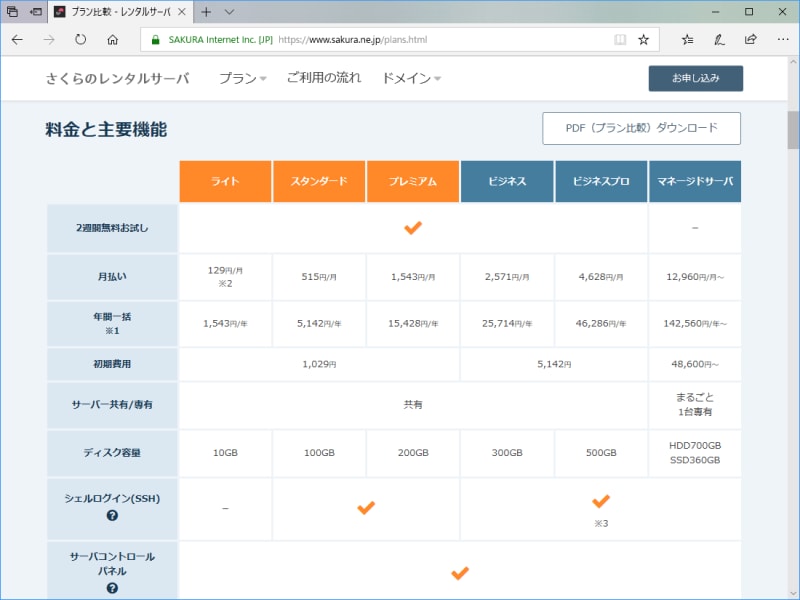
Task: Click the サーバー共有/専有 row label
Action: click(112, 405)
